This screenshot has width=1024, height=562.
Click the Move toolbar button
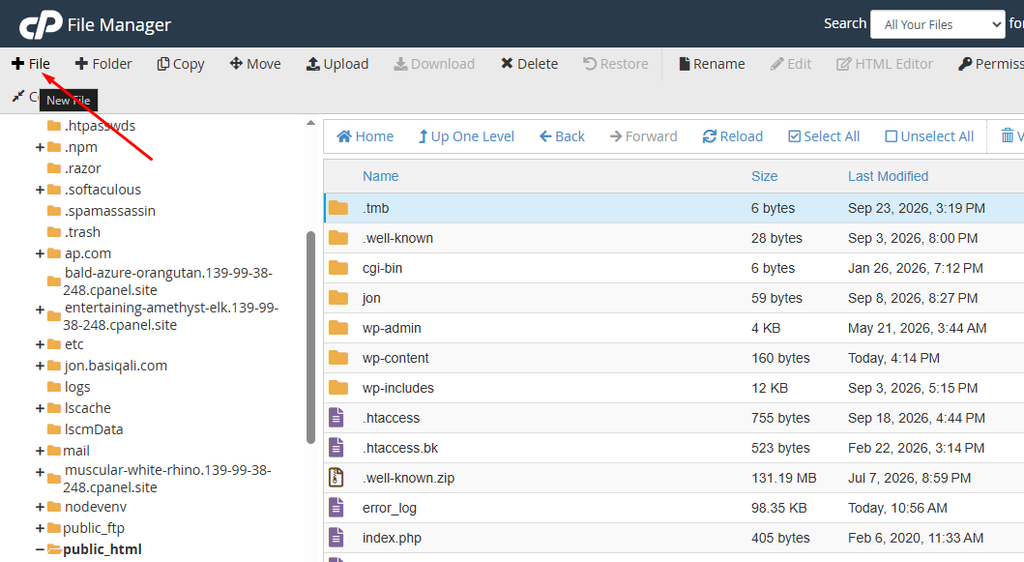(x=255, y=64)
